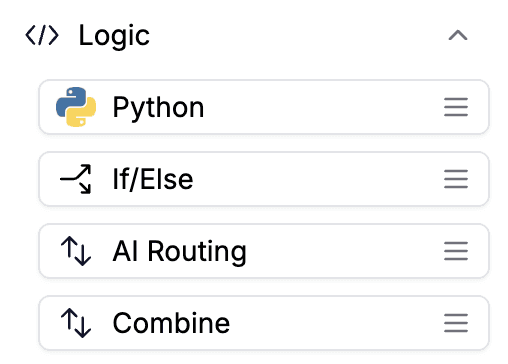Click the AI Routing hamburger handle icon
Screen dimensions: 508x364
[x=456, y=251]
